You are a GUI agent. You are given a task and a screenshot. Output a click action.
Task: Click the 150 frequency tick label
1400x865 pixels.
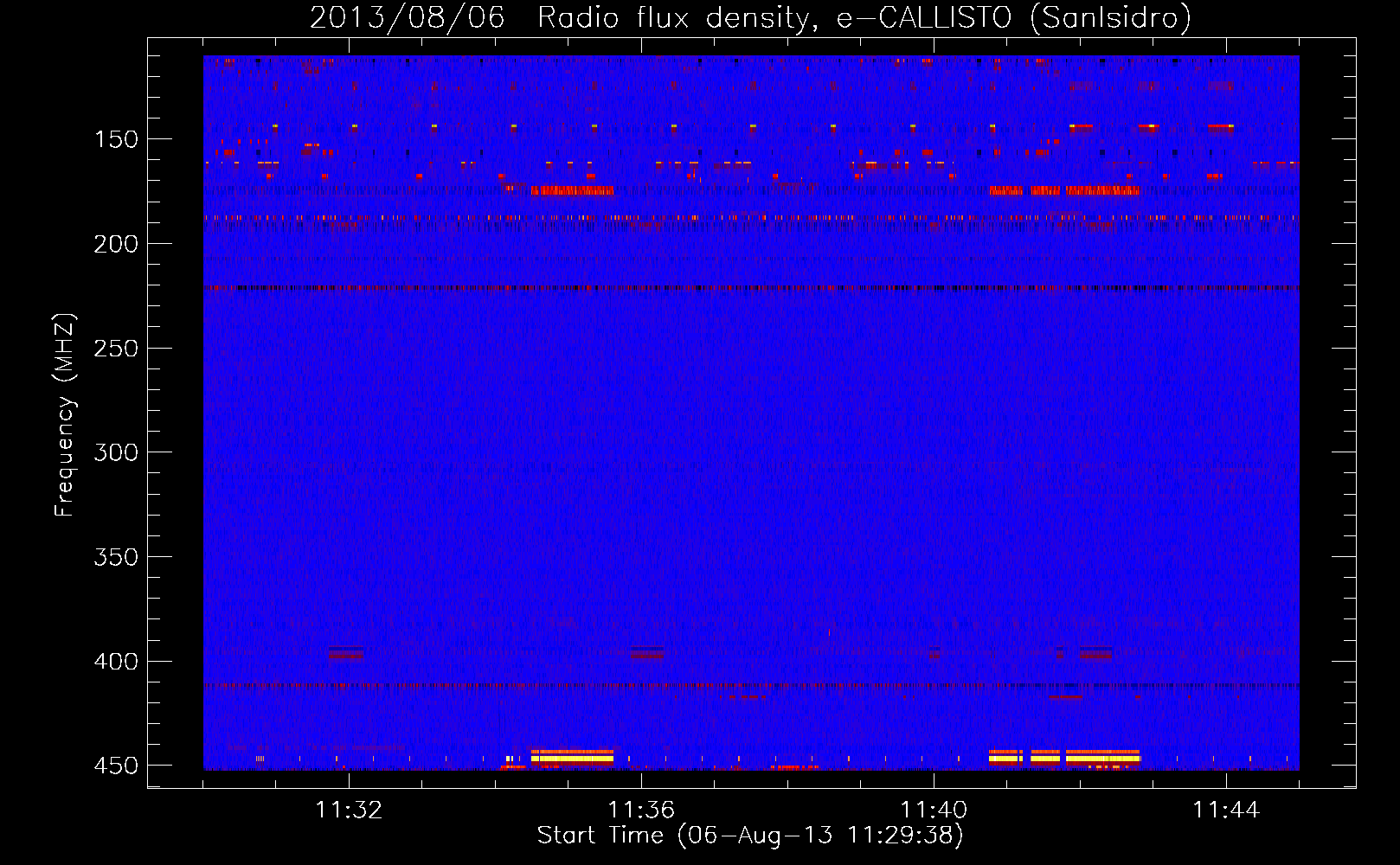point(116,140)
